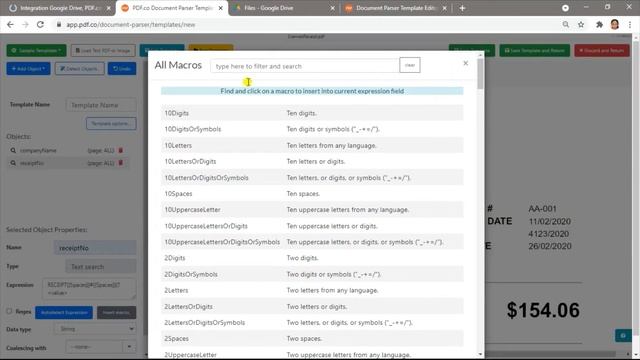Go back in browser history

[x=11, y=24]
